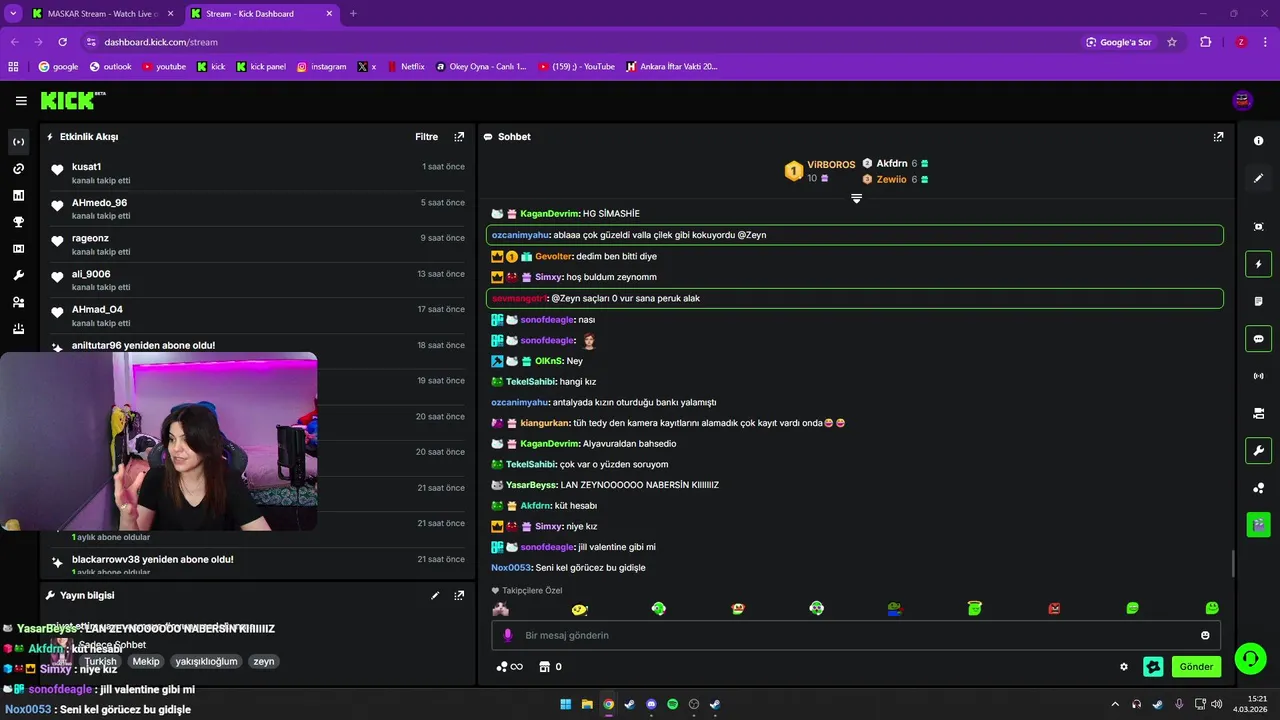1280x720 pixels.
Task: Open the youtube bookmark
Action: [164, 67]
